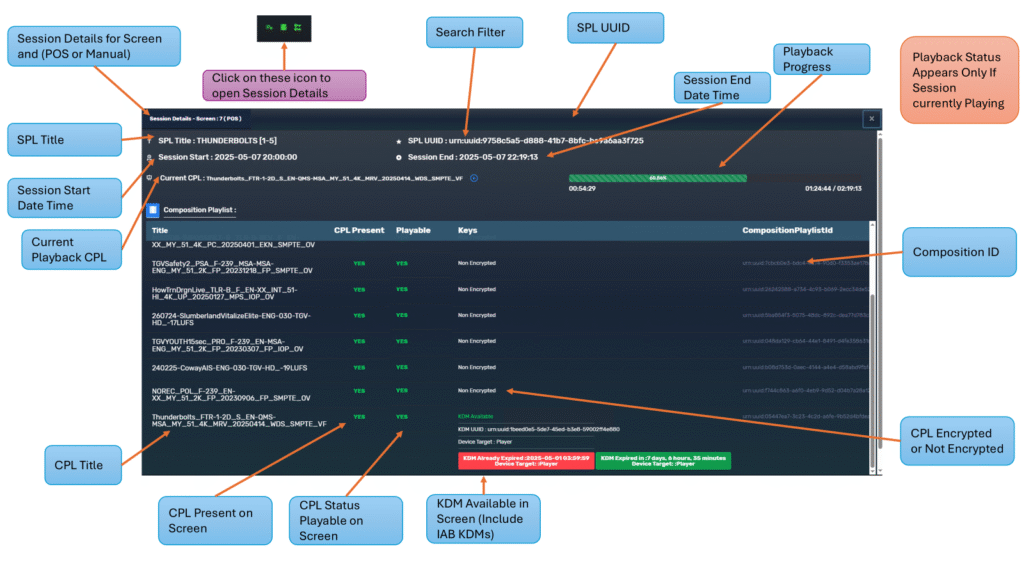The image size is (1024, 576).
Task: Click the CPL Present column header
Action: pos(359,230)
